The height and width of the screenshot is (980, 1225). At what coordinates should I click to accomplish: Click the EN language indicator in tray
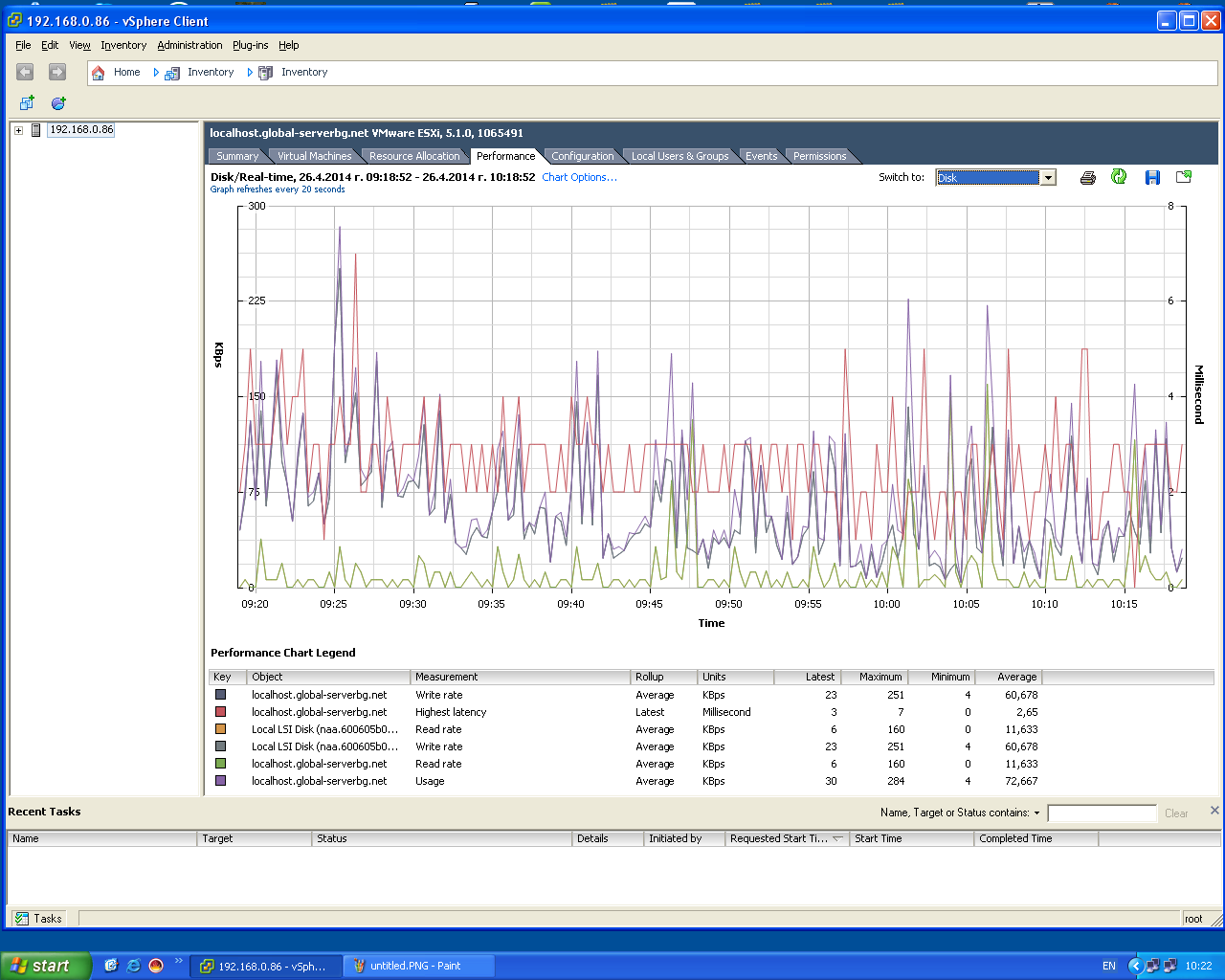1109,966
